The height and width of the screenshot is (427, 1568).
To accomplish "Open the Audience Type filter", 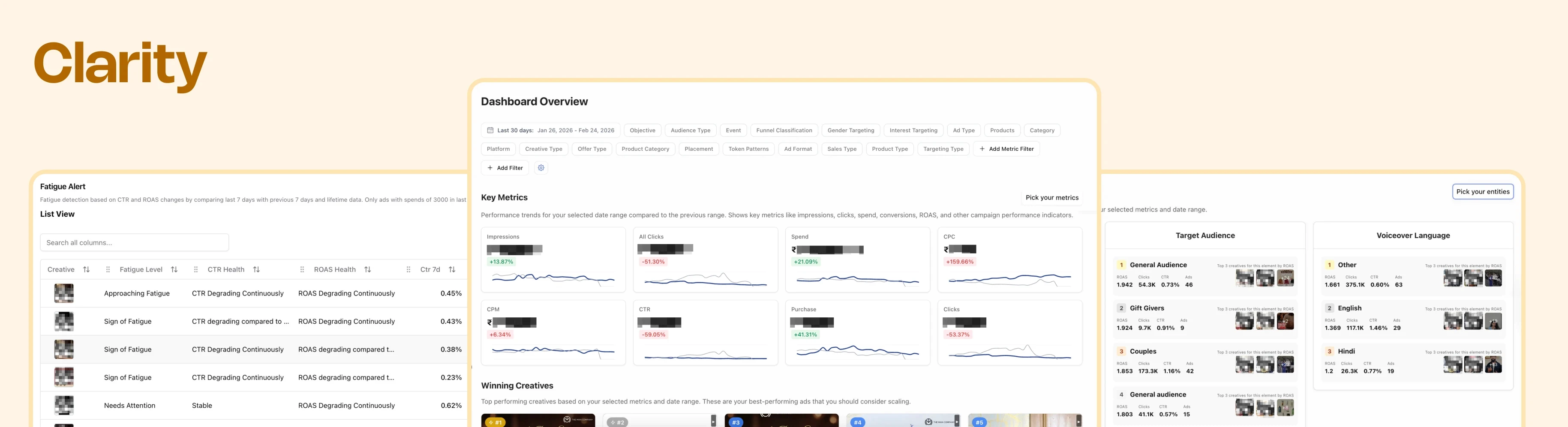I will click(690, 130).
